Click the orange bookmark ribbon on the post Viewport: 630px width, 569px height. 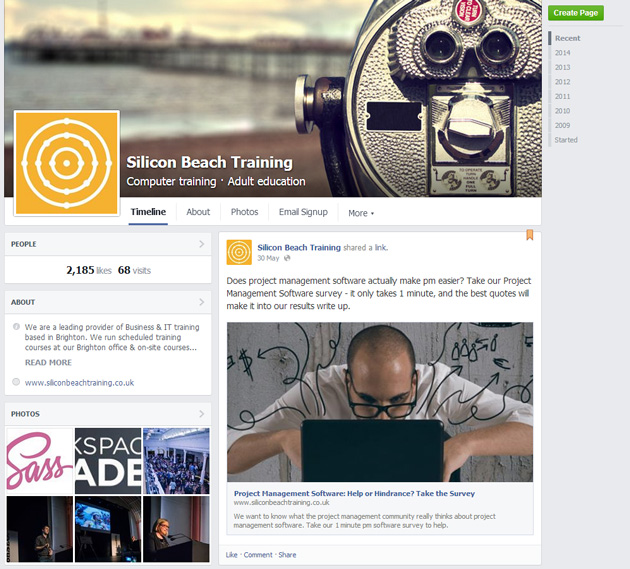530,235
